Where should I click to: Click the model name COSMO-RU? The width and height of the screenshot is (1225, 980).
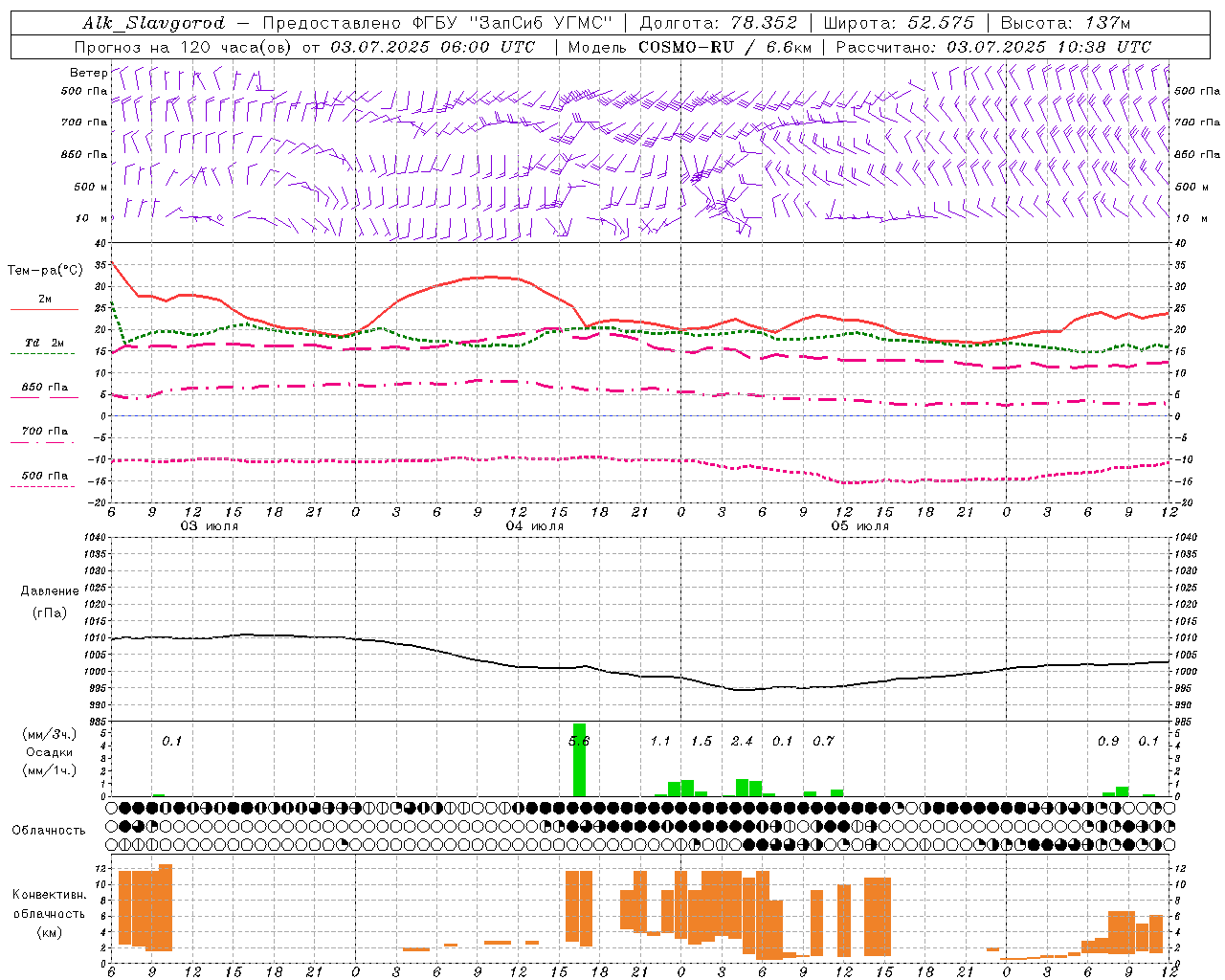(686, 47)
